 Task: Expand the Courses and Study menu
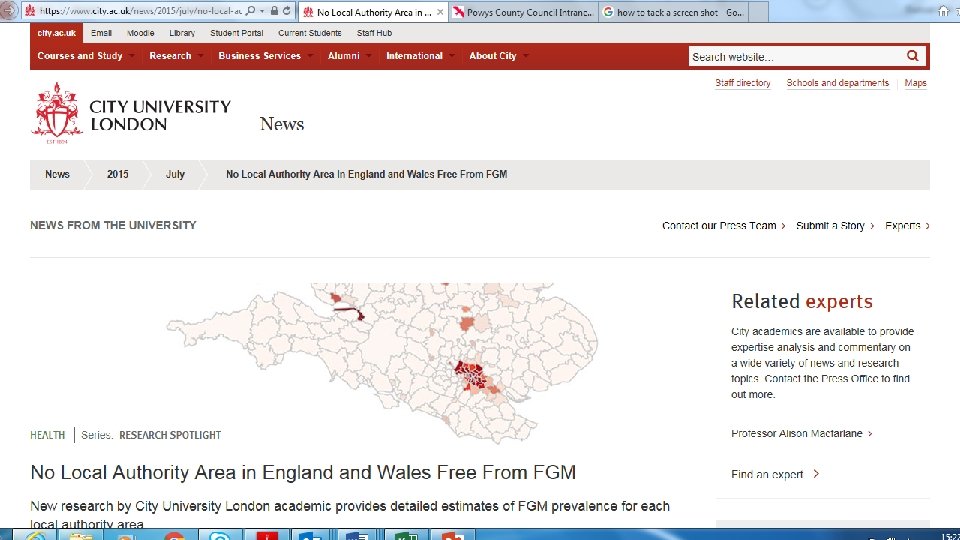(85, 56)
